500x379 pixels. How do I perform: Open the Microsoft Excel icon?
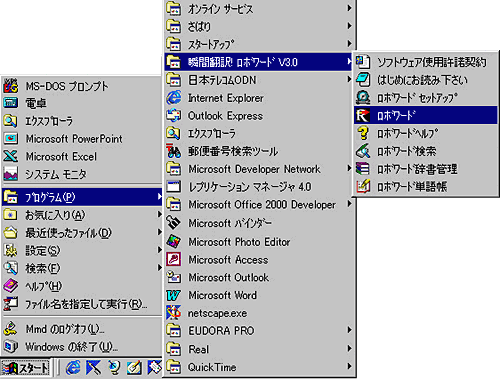(x=11, y=156)
